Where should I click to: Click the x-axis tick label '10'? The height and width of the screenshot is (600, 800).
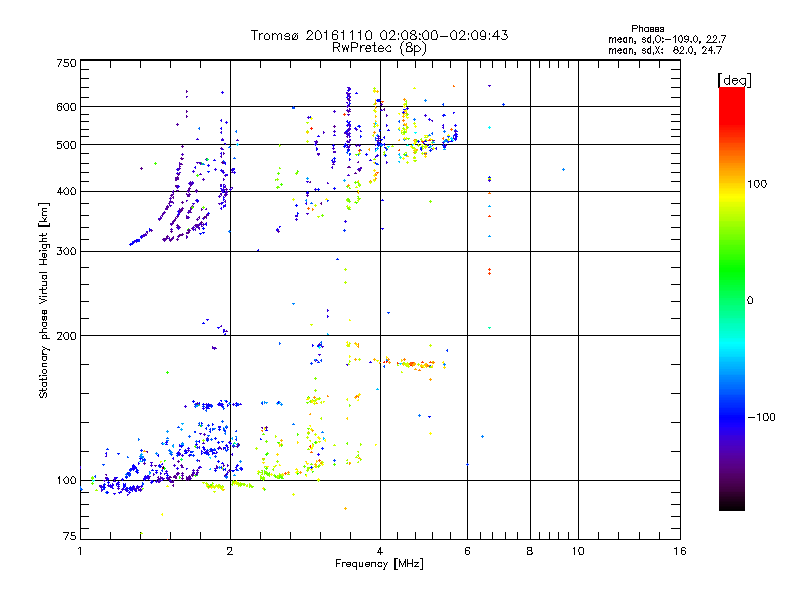pos(578,551)
